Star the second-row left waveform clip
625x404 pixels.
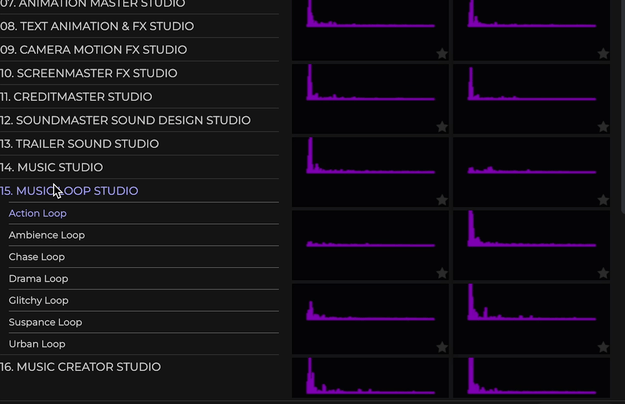(442, 127)
